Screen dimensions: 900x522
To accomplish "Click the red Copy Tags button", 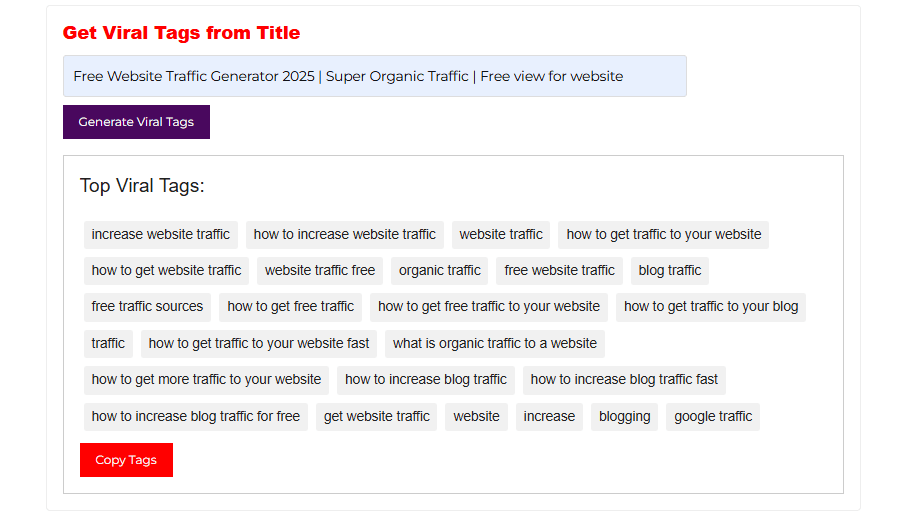I will [126, 460].
